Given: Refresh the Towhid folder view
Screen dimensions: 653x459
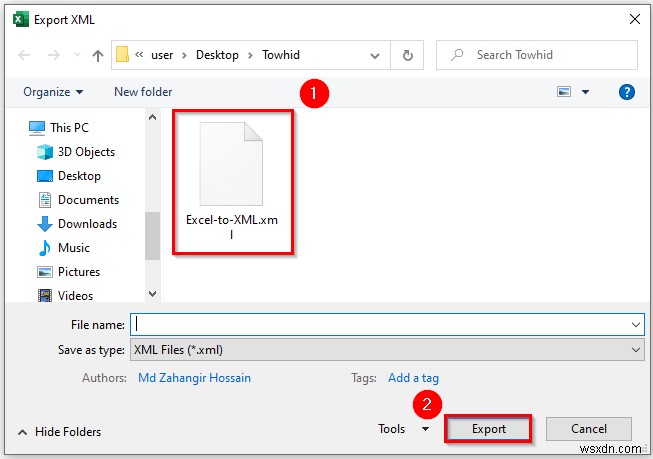Looking at the screenshot, I should [x=407, y=55].
